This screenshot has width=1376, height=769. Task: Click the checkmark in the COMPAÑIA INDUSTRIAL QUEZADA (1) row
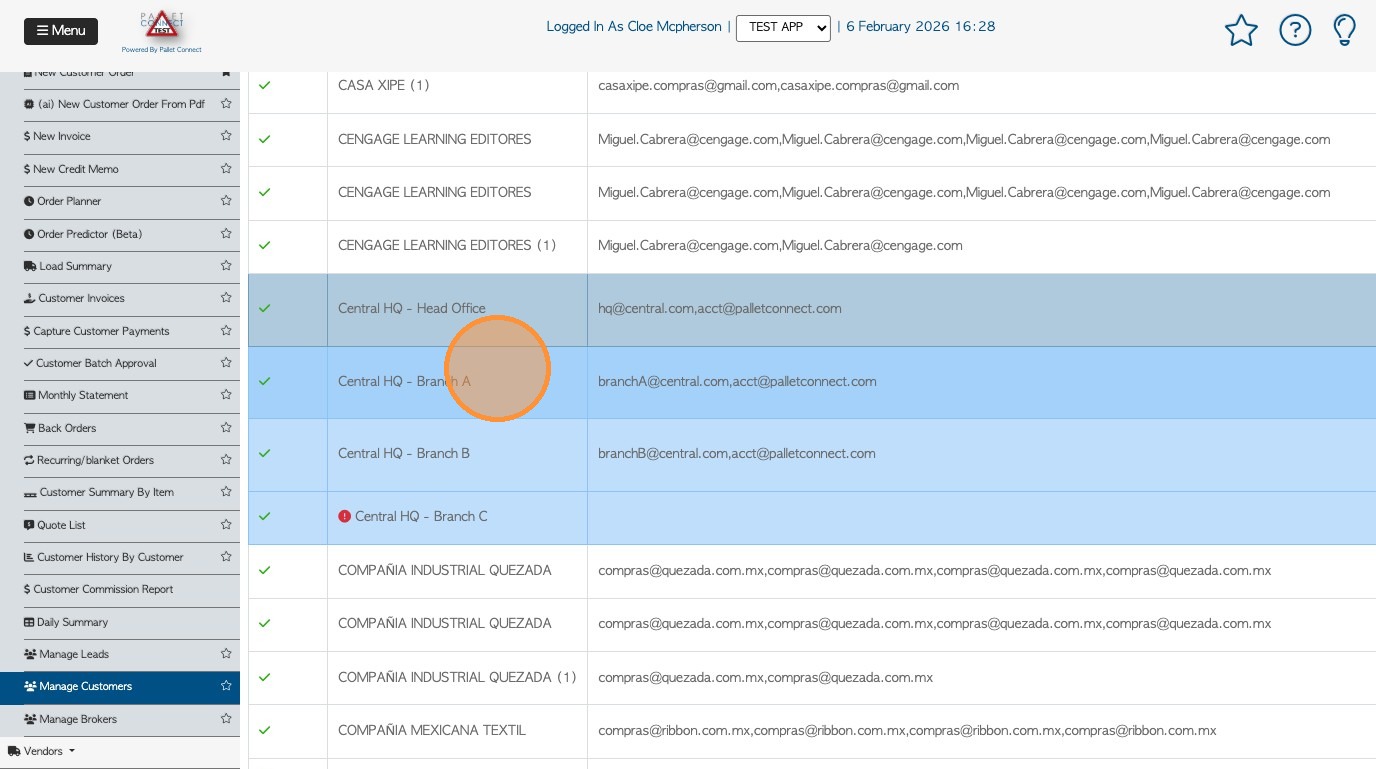265,678
